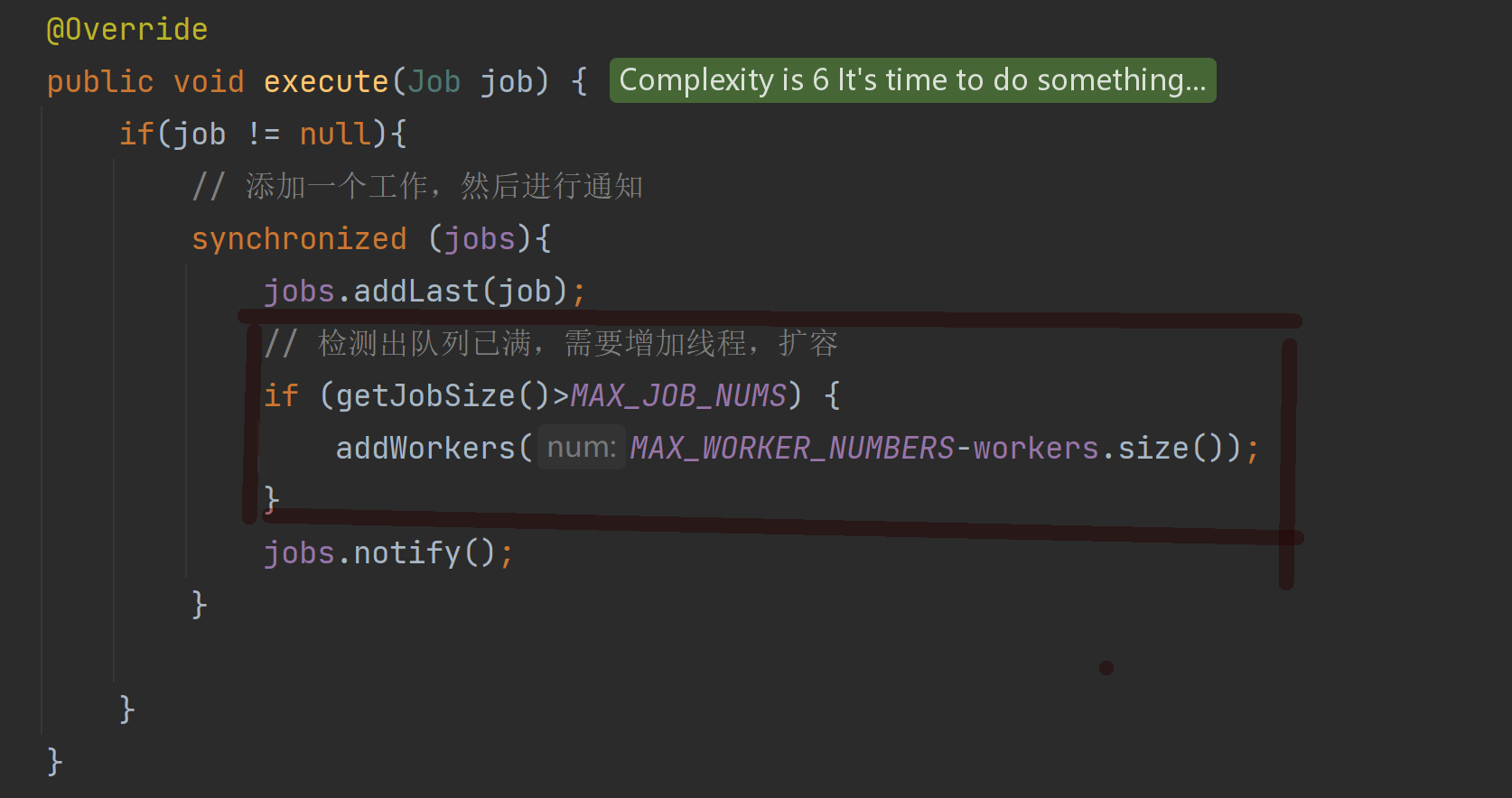
Task: Place cursor on 'if(job != null){' line
Action: (263, 135)
